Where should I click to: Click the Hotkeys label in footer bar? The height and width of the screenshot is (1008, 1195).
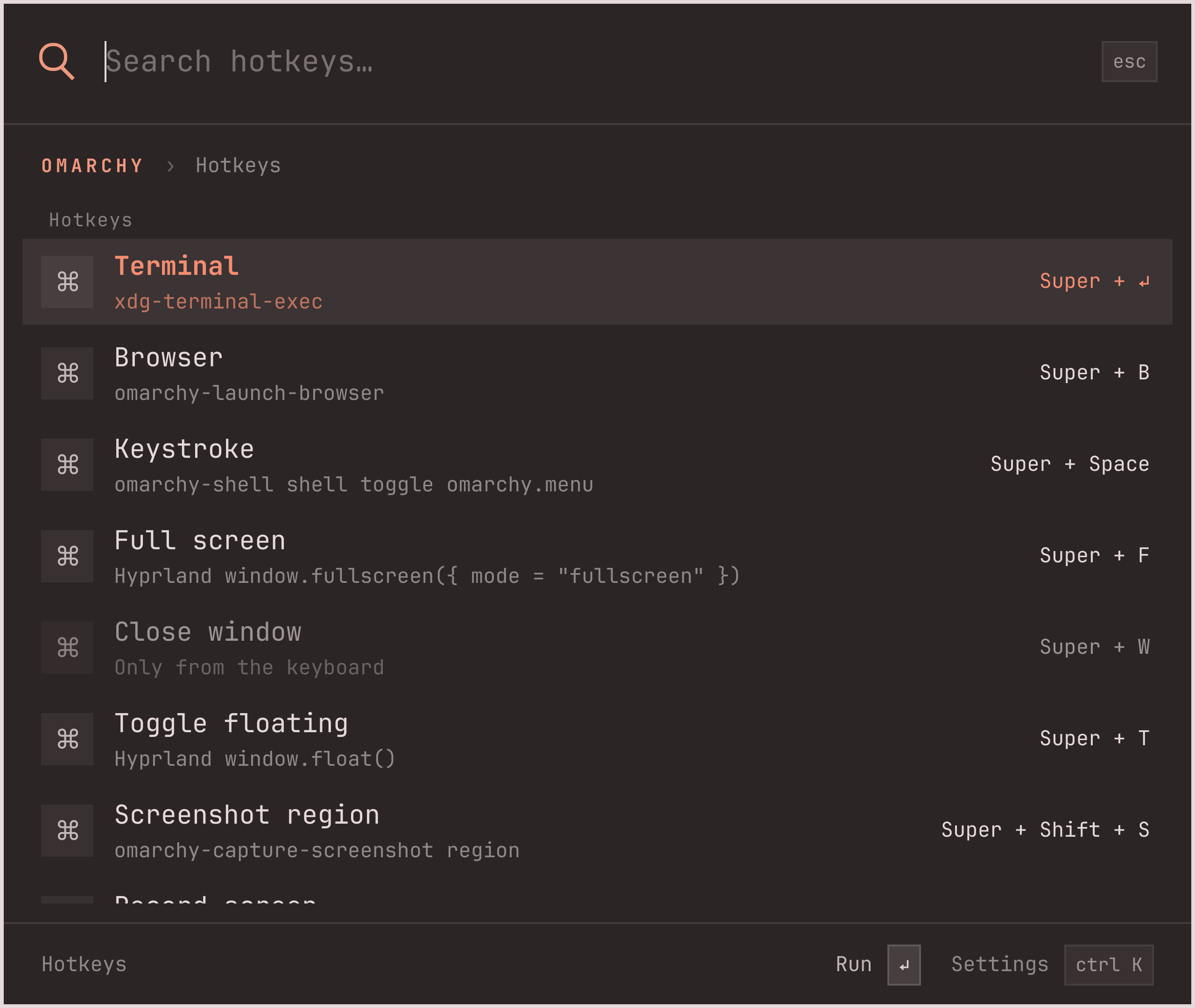[84, 965]
